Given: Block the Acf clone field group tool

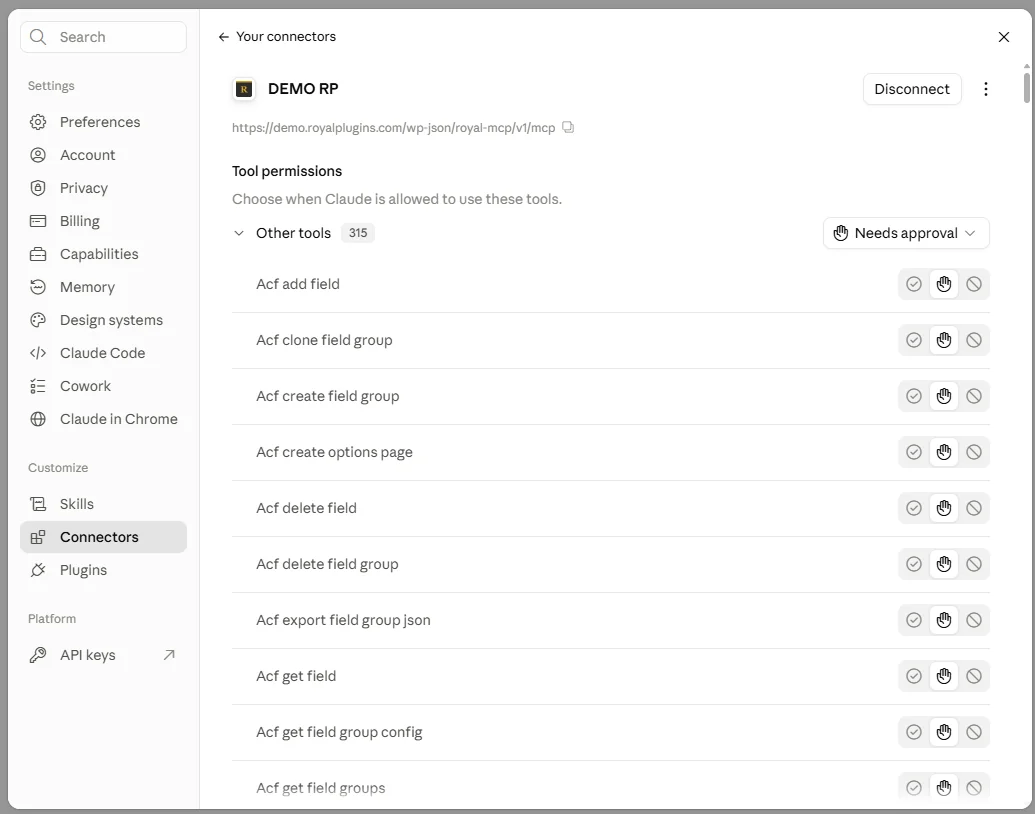Looking at the screenshot, I should pyautogui.click(x=974, y=340).
